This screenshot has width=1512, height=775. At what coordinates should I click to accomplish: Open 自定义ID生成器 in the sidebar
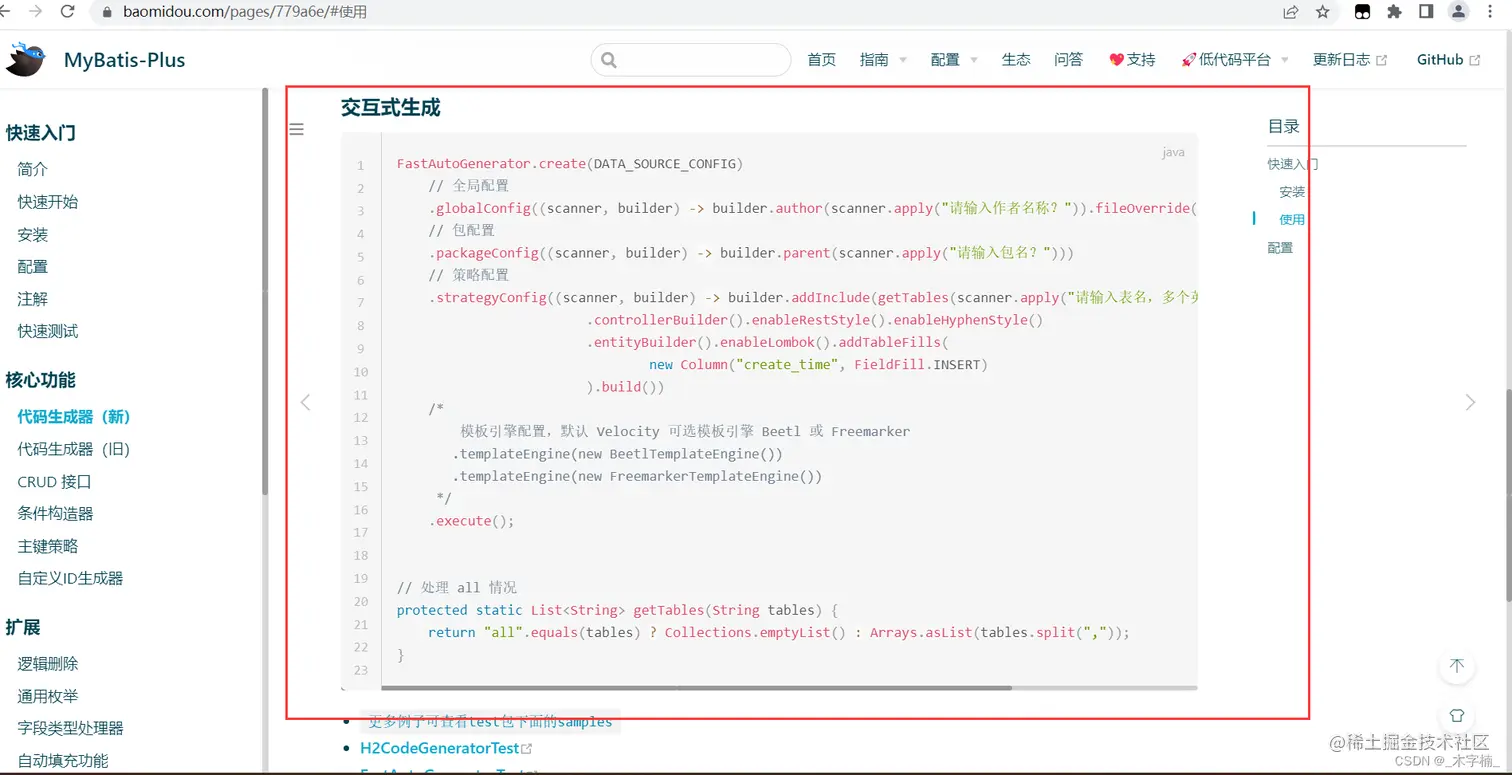(x=71, y=578)
